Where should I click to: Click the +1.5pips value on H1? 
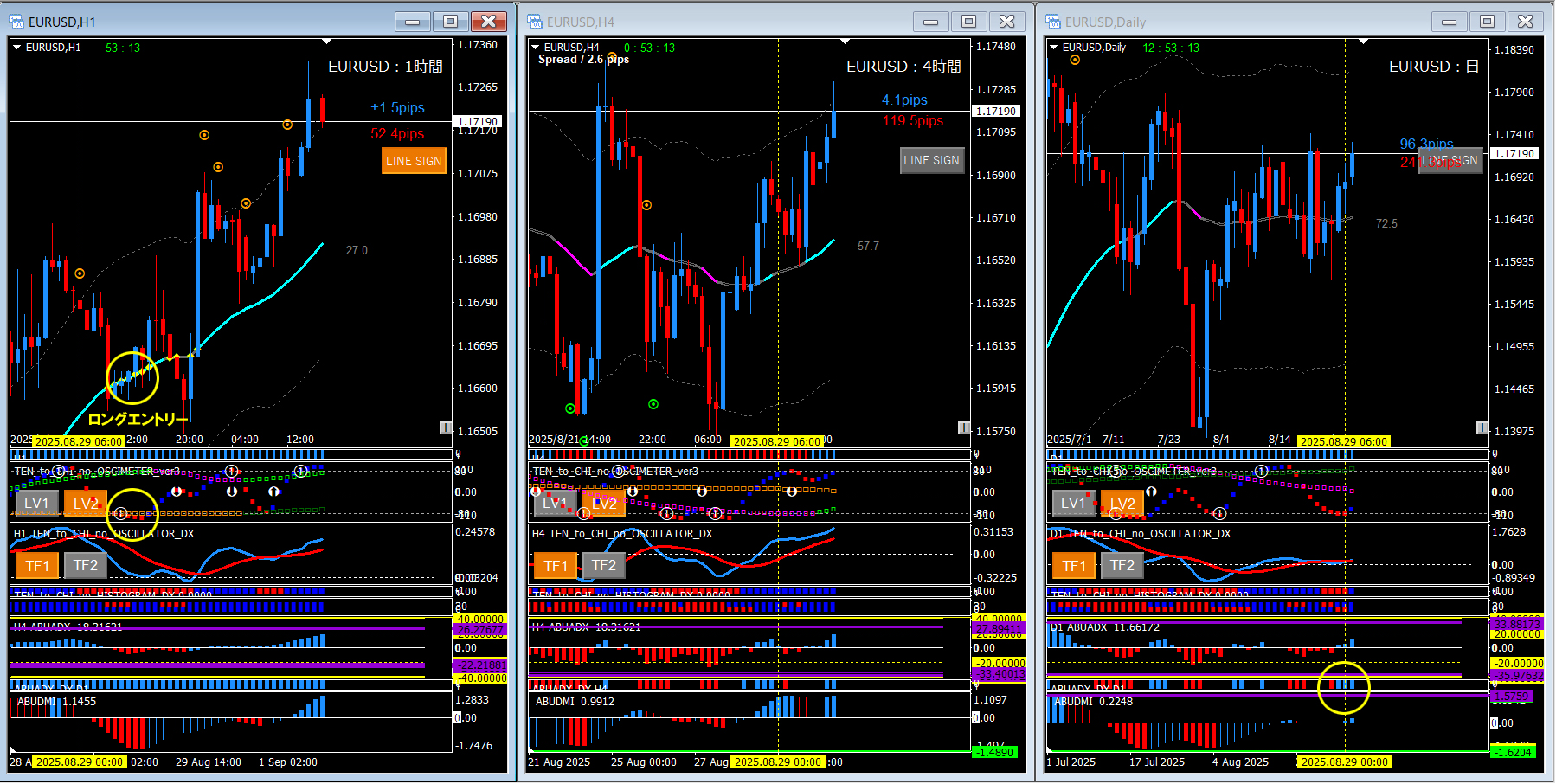[397, 108]
